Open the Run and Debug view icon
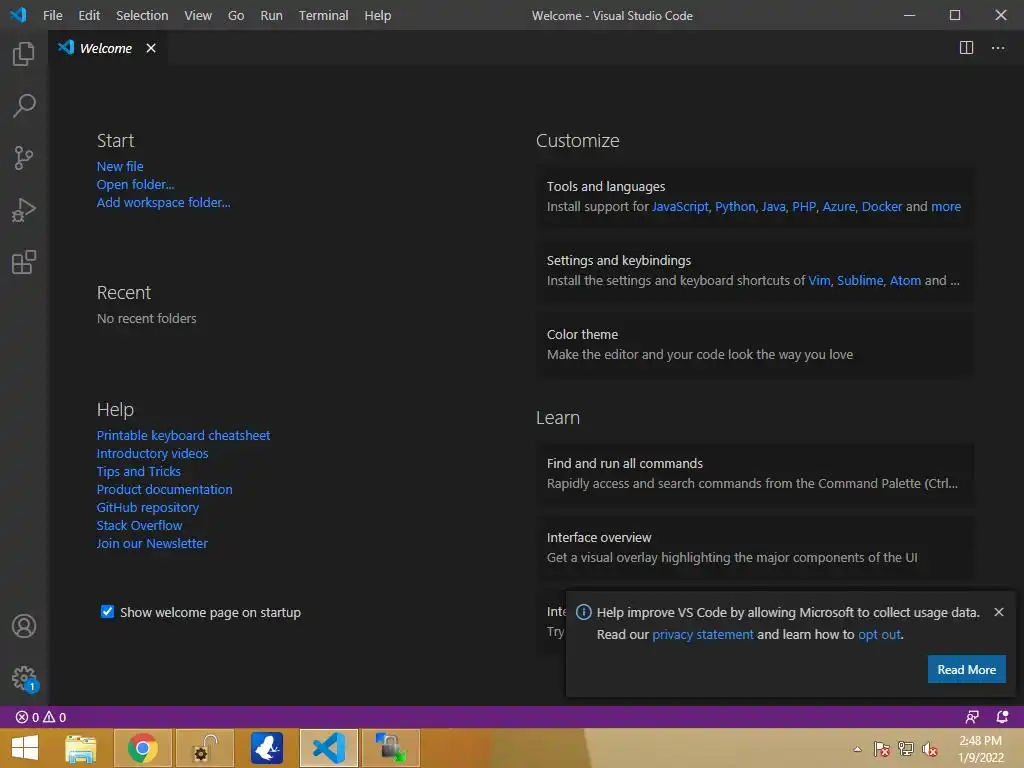The image size is (1024, 768). [24, 210]
